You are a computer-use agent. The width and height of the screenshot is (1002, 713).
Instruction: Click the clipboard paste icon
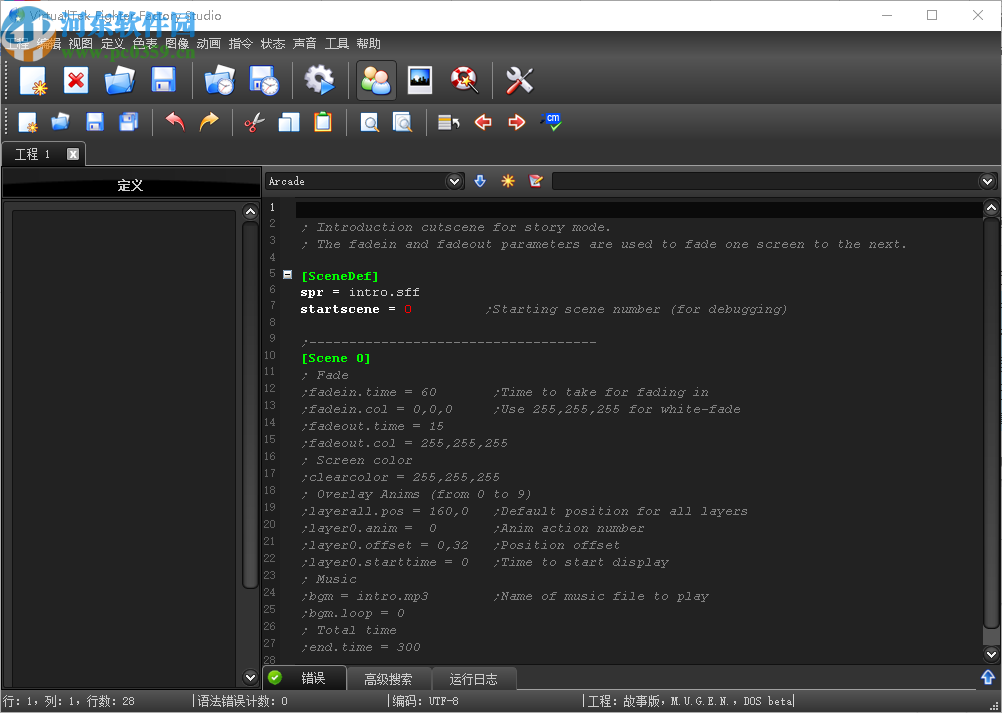click(322, 122)
